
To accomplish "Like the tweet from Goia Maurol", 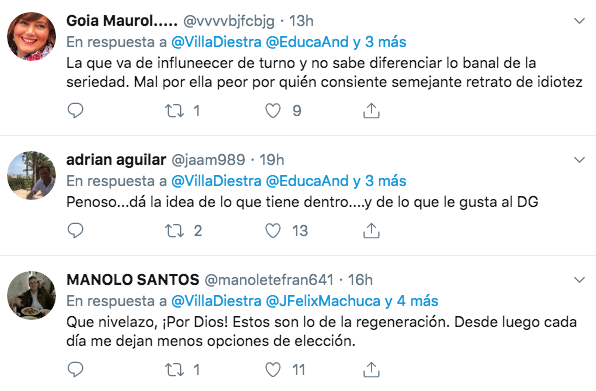I will [273, 111].
